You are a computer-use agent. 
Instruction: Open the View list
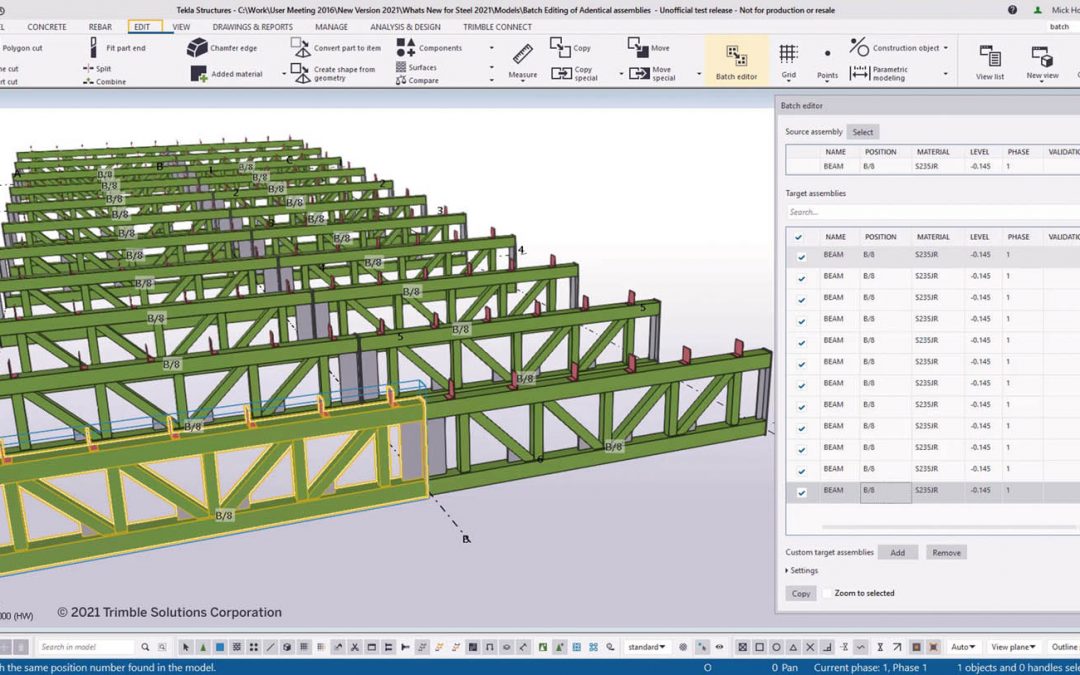pos(990,62)
